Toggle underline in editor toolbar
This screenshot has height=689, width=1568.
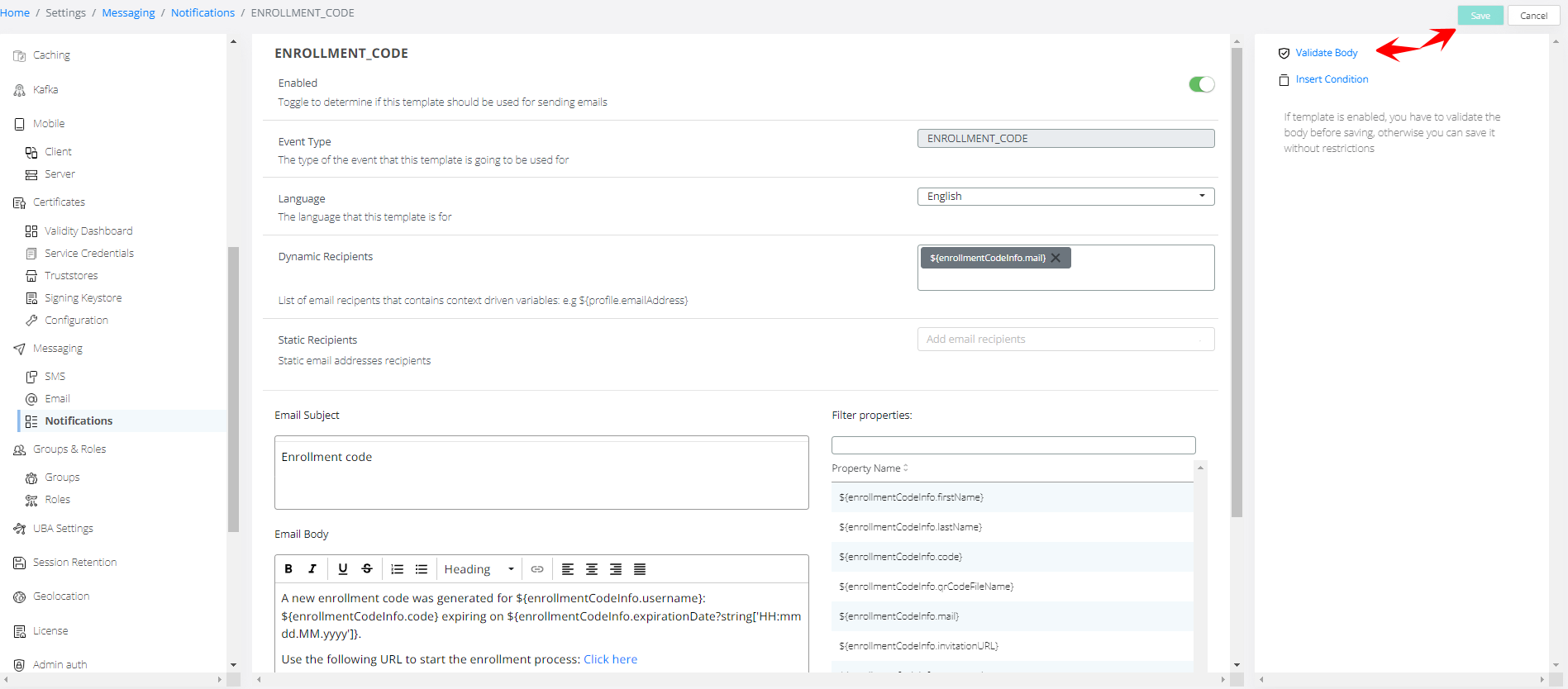click(343, 568)
